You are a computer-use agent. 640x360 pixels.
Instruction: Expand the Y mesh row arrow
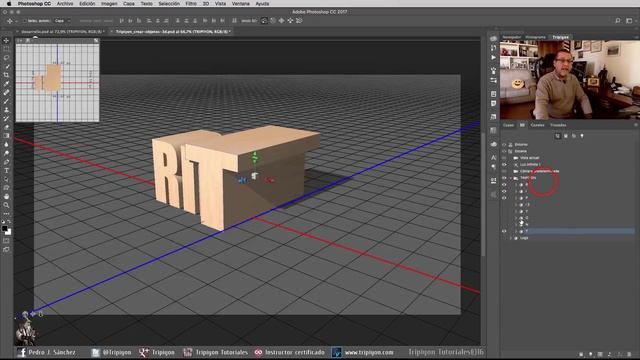coord(516,211)
